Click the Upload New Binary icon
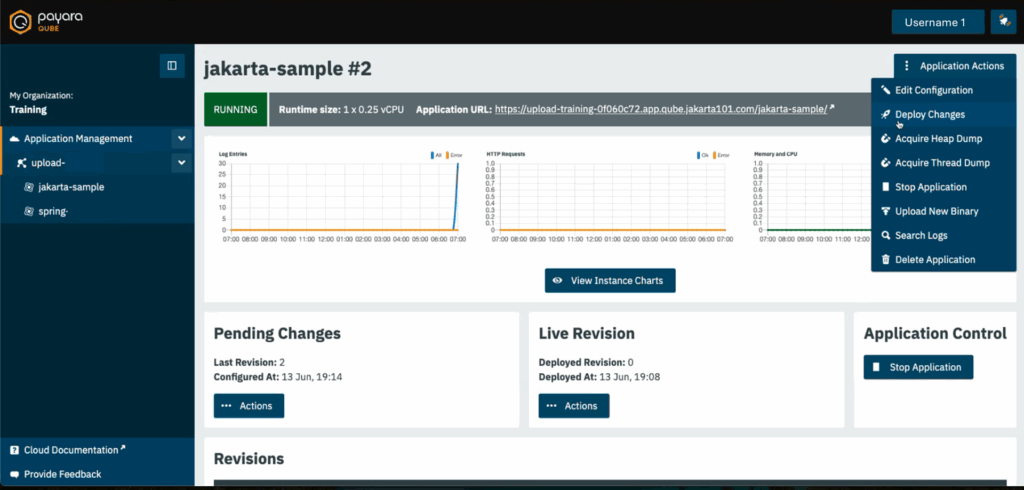The image size is (1024, 490). pyautogui.click(x=885, y=211)
